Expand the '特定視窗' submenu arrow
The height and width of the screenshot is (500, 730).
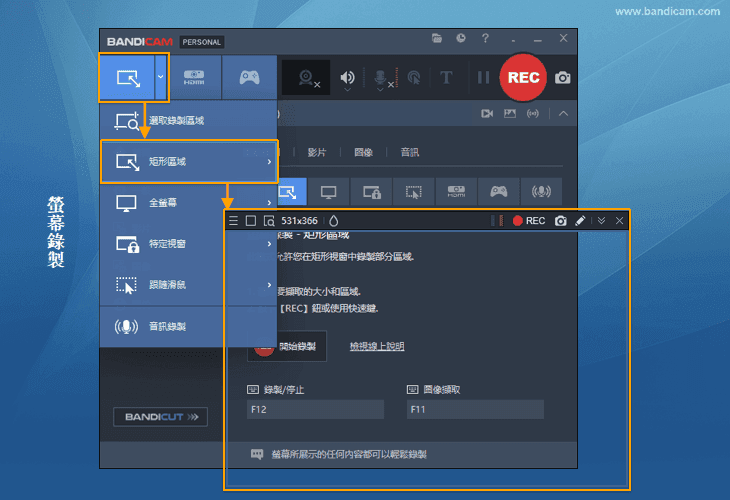tap(269, 243)
